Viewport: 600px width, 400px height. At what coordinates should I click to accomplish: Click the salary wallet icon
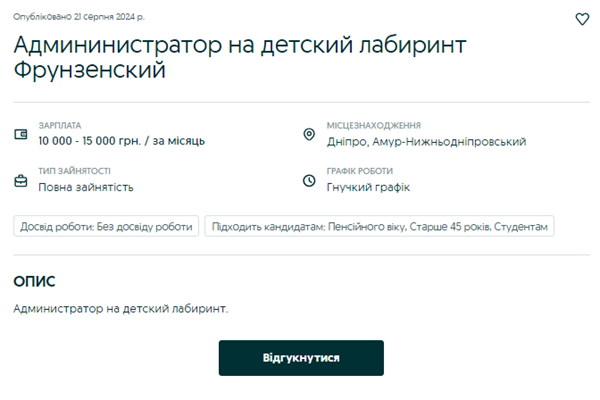20,134
